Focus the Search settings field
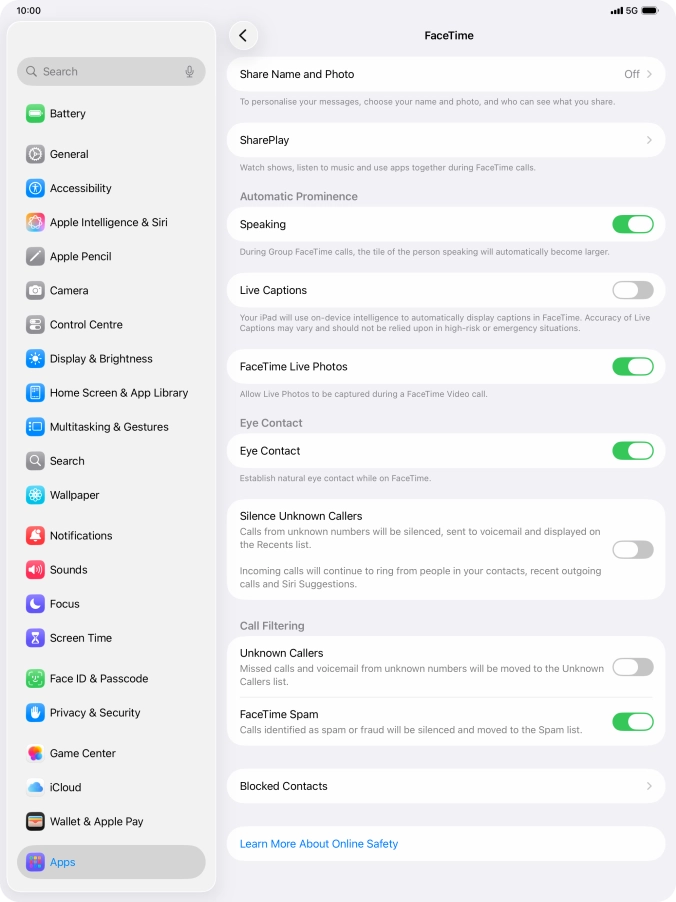Image resolution: width=676 pixels, height=902 pixels. pos(111,71)
